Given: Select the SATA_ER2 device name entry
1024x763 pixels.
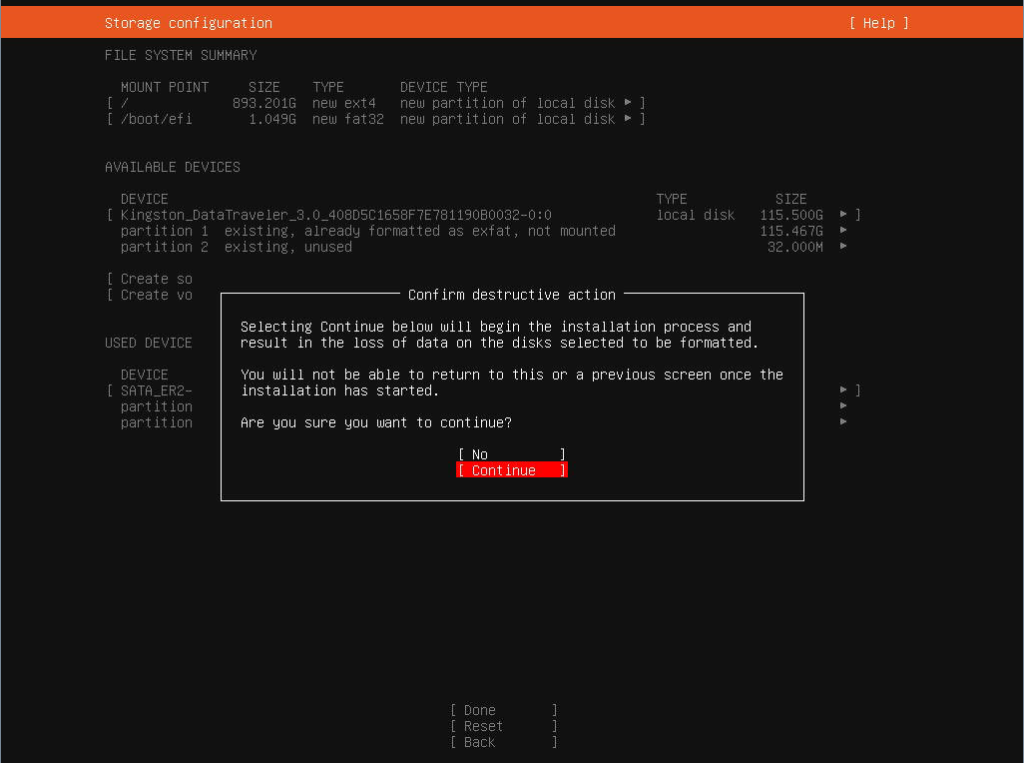Looking at the screenshot, I should [x=156, y=390].
